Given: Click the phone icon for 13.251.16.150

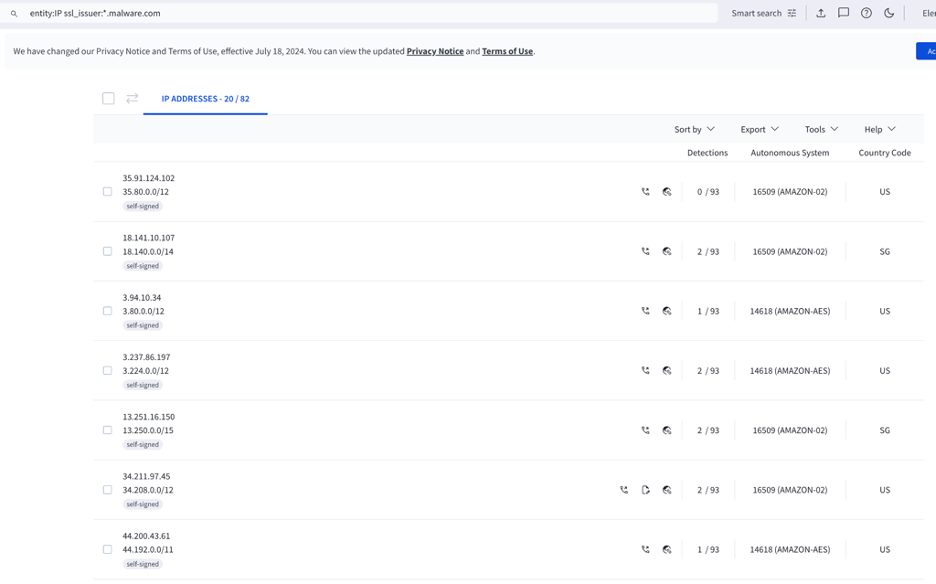Looking at the screenshot, I should click(x=645, y=430).
